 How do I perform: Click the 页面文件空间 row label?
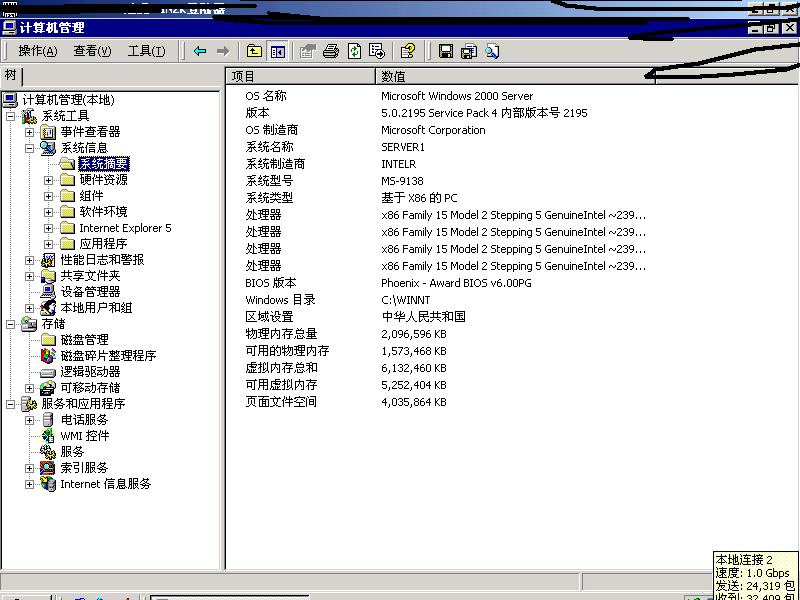(x=281, y=402)
